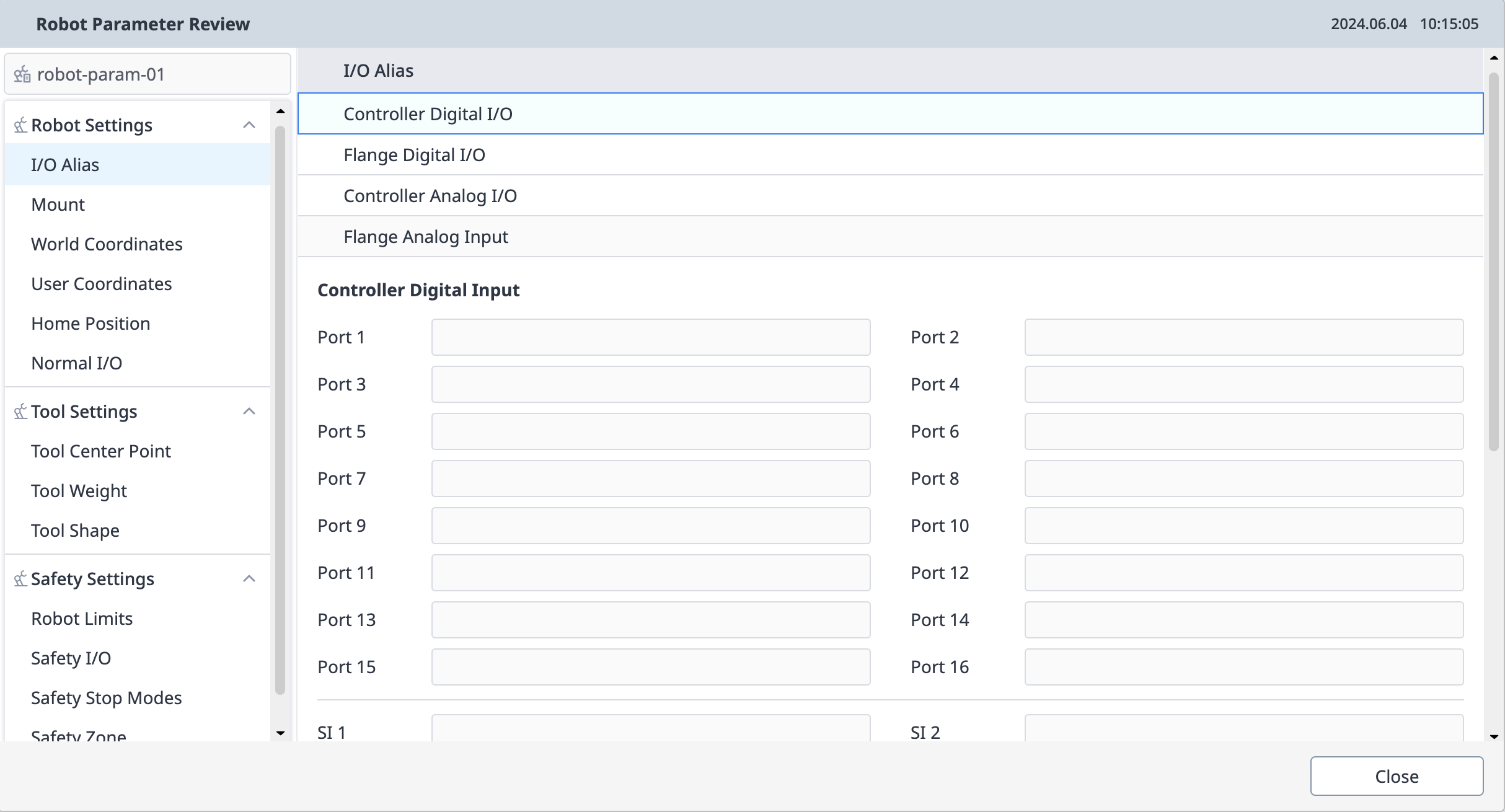Open Safety Stop Modes page
1505x812 pixels.
[x=106, y=698]
